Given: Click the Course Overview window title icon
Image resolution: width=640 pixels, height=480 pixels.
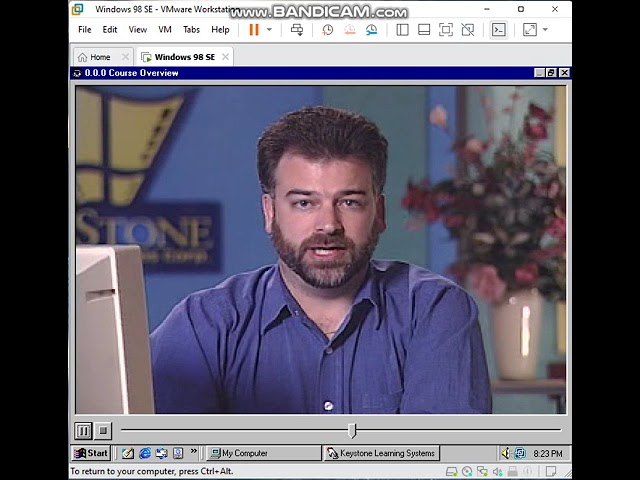Looking at the screenshot, I should tap(77, 73).
